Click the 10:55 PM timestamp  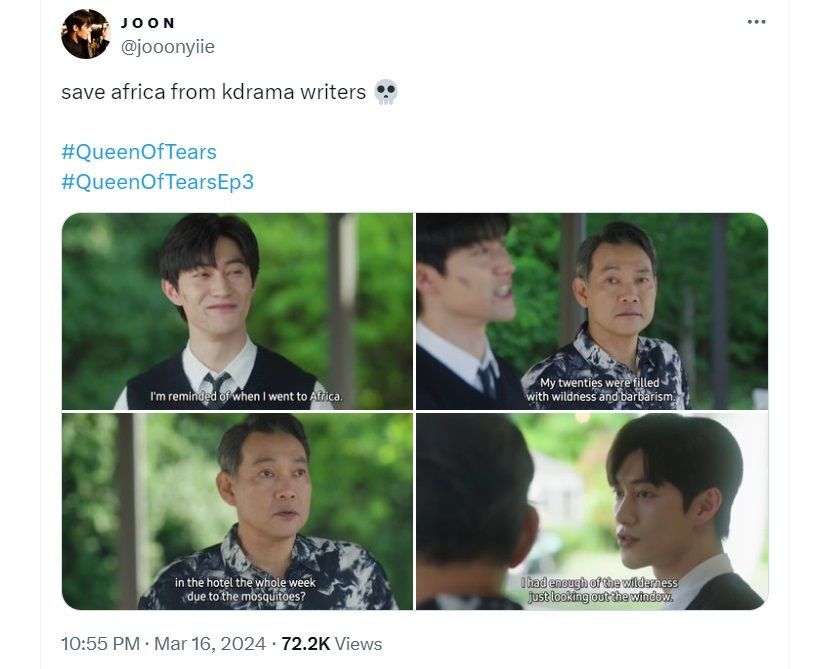click(x=100, y=644)
